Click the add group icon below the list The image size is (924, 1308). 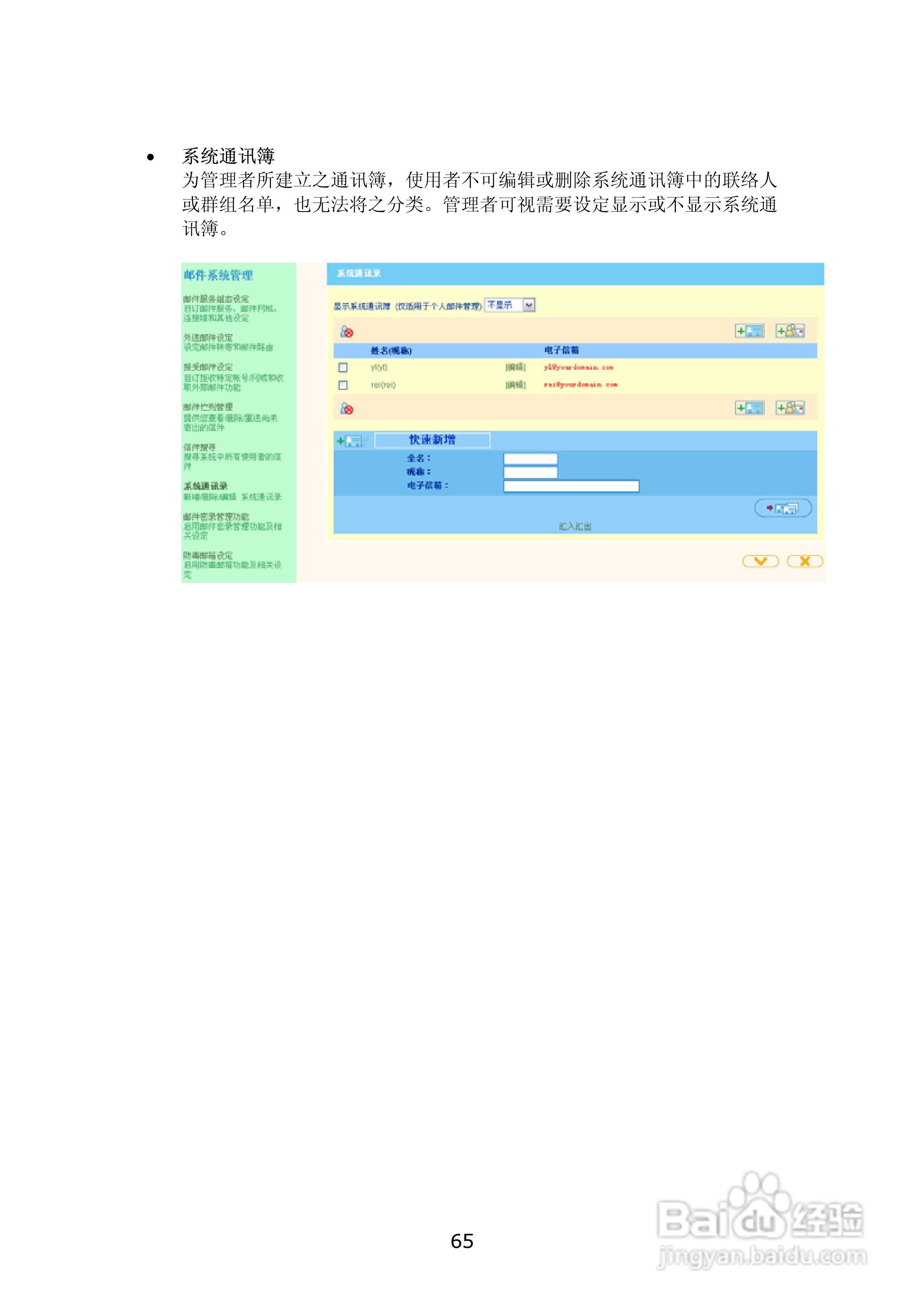791,407
